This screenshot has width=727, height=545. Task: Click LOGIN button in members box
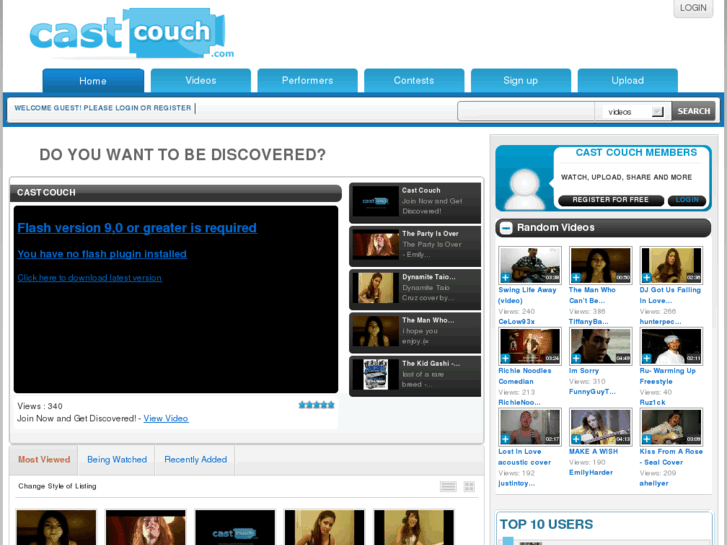tap(687, 200)
